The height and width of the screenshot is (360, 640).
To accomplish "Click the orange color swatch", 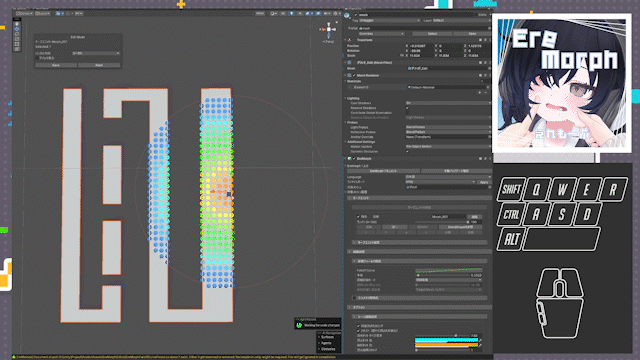I will 446,345.
